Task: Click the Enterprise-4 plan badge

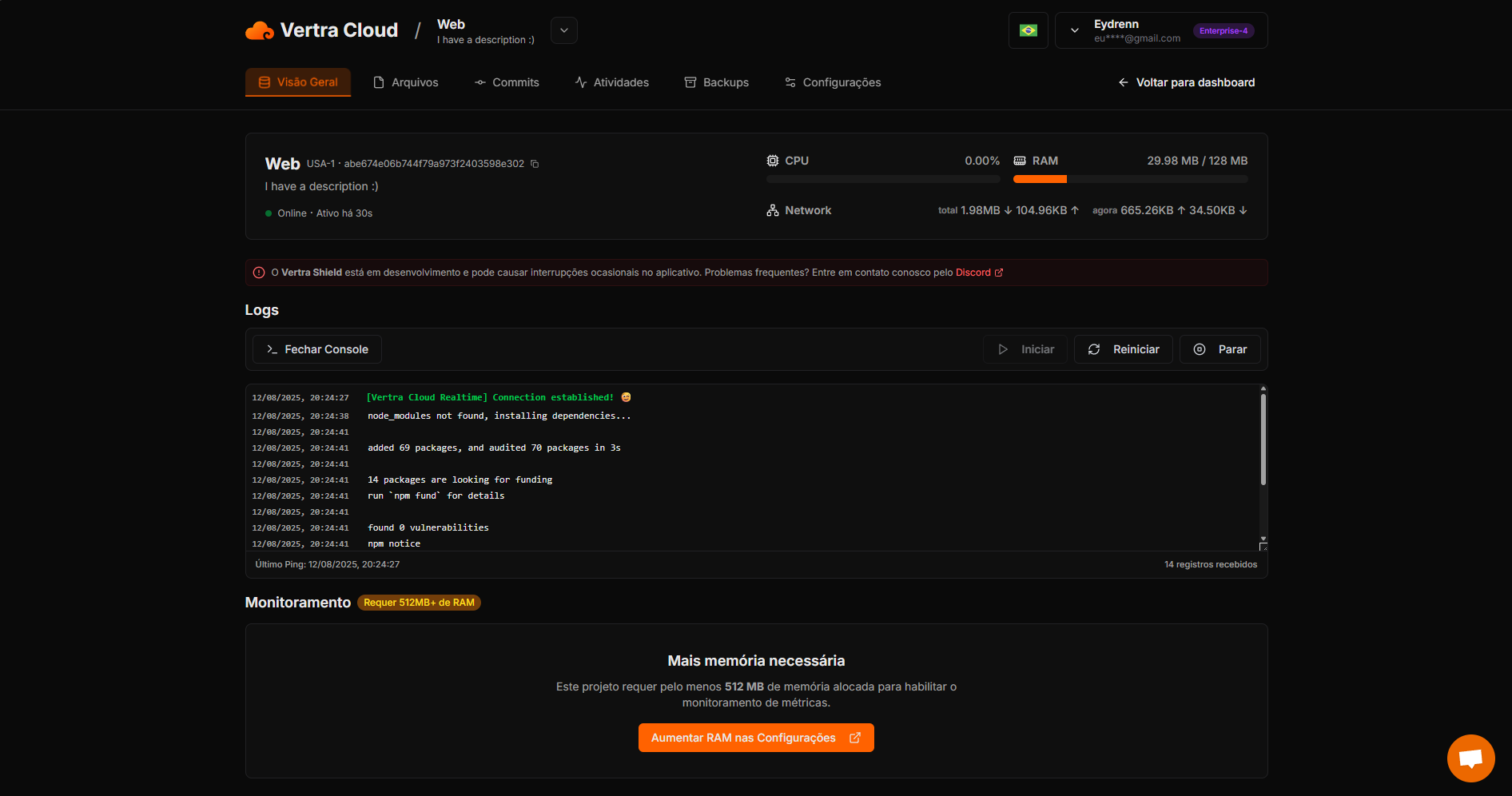Action: pos(1224,31)
